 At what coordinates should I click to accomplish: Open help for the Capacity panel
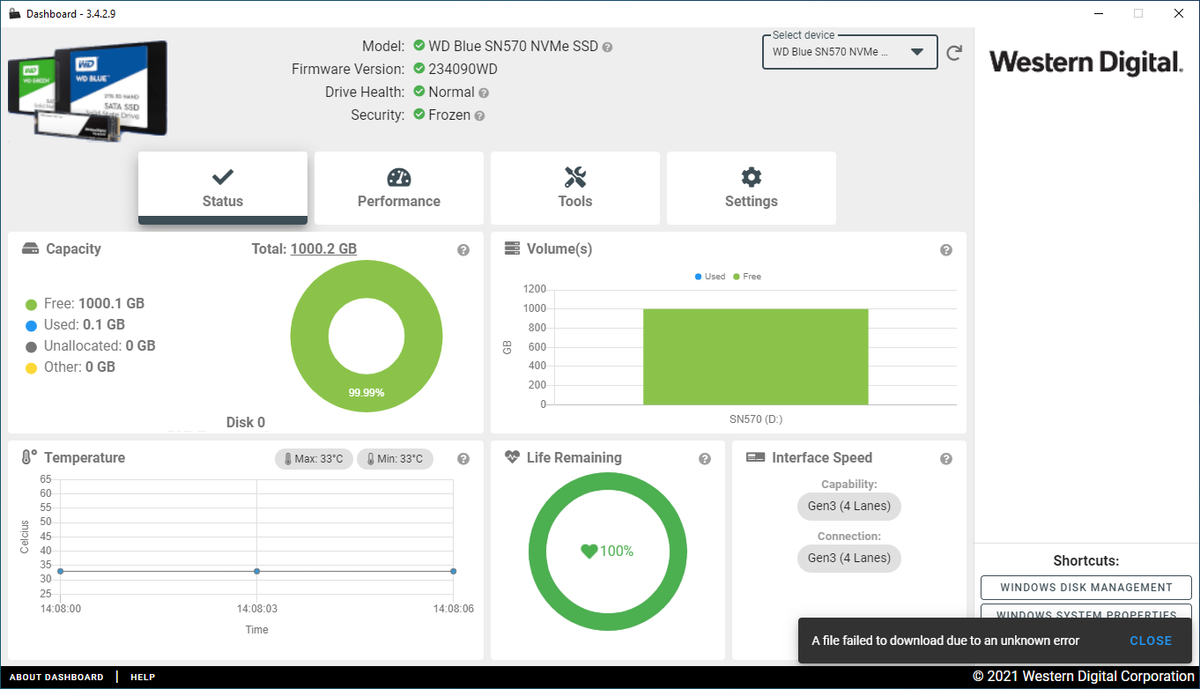[463, 250]
